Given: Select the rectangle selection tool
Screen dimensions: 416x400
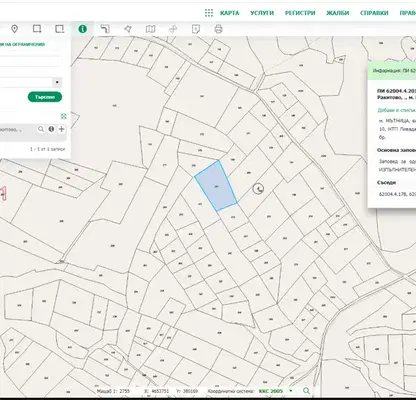Looking at the screenshot, I should (37, 29).
